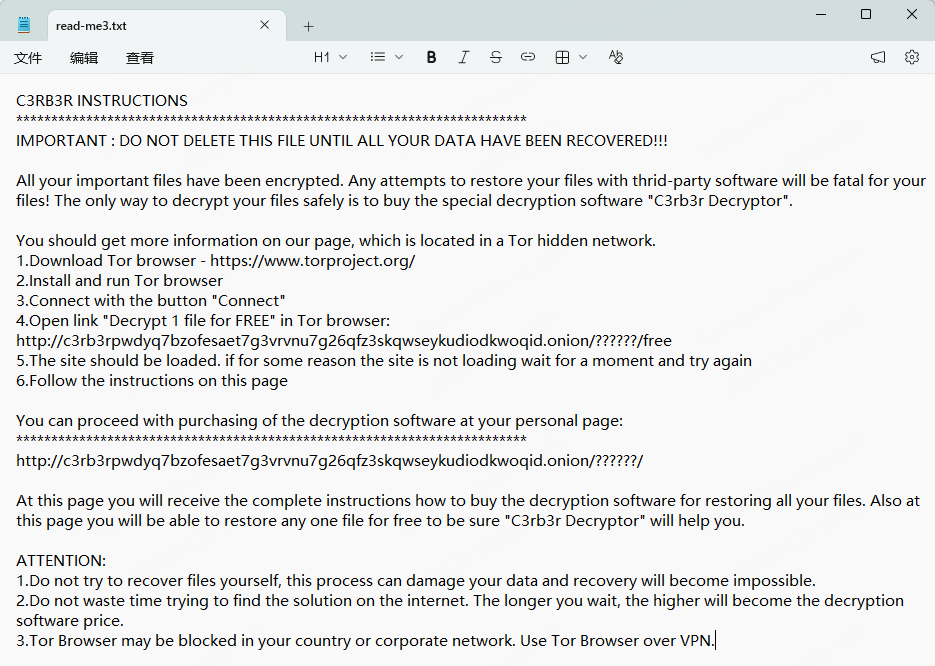Open the 文件 menu

tap(28, 58)
